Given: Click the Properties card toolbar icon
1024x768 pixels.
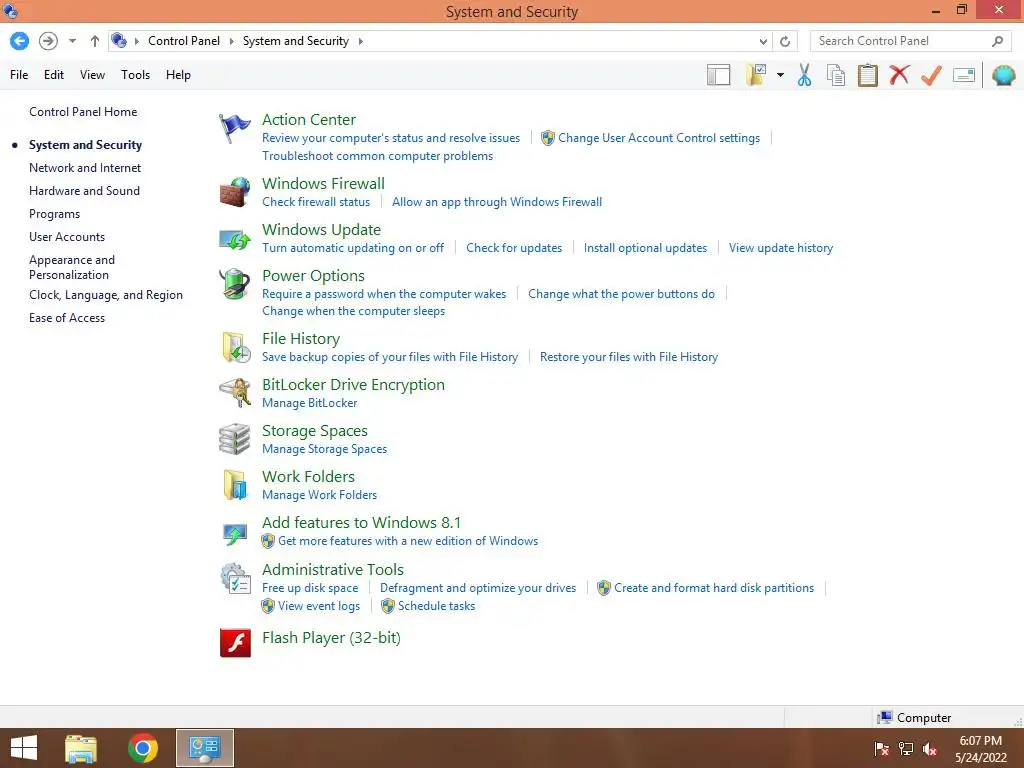Looking at the screenshot, I should [x=964, y=75].
